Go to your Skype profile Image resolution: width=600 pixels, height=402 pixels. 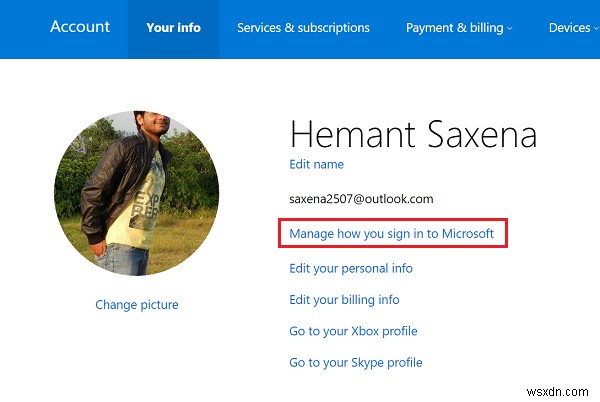pos(355,362)
